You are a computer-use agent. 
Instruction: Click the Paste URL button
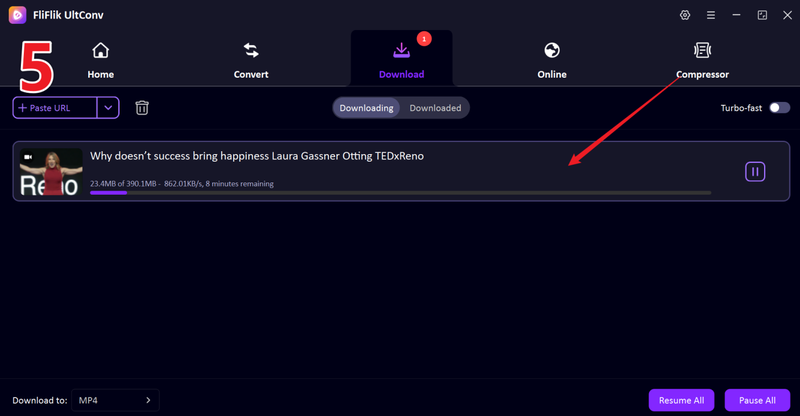coord(55,108)
